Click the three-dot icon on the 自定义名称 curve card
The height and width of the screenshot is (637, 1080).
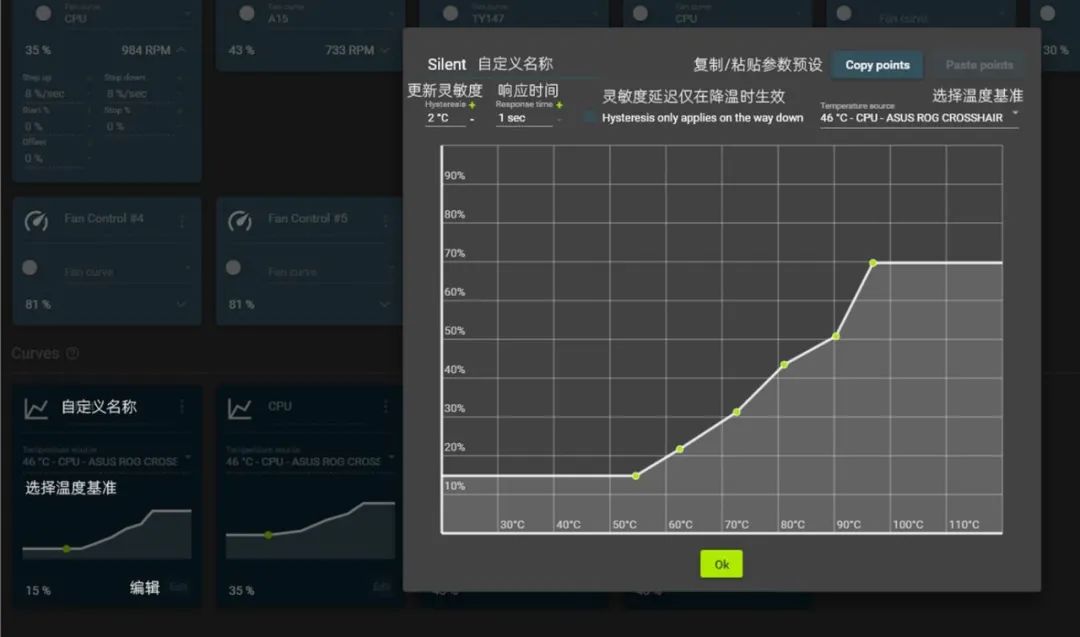(x=182, y=407)
